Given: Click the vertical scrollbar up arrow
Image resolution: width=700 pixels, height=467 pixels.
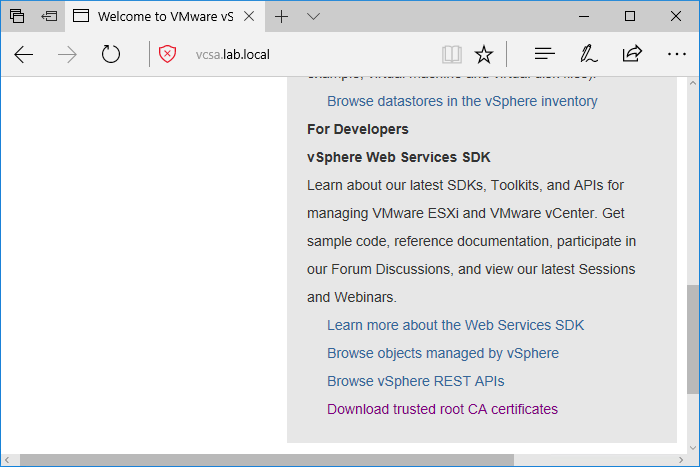Looking at the screenshot, I should point(693,83).
